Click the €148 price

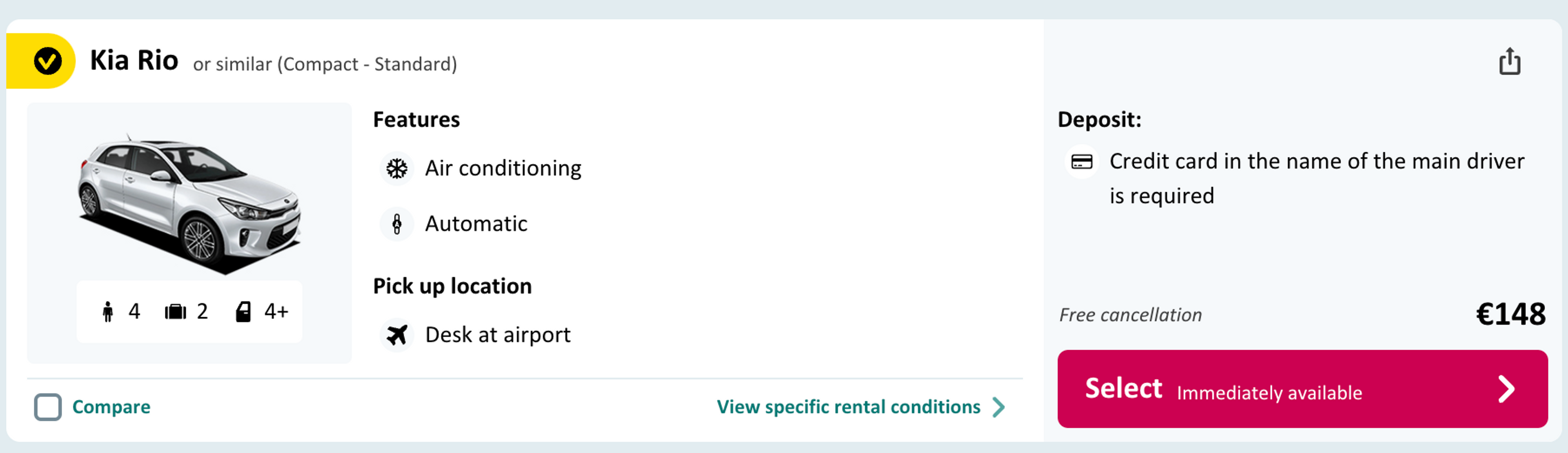1510,314
